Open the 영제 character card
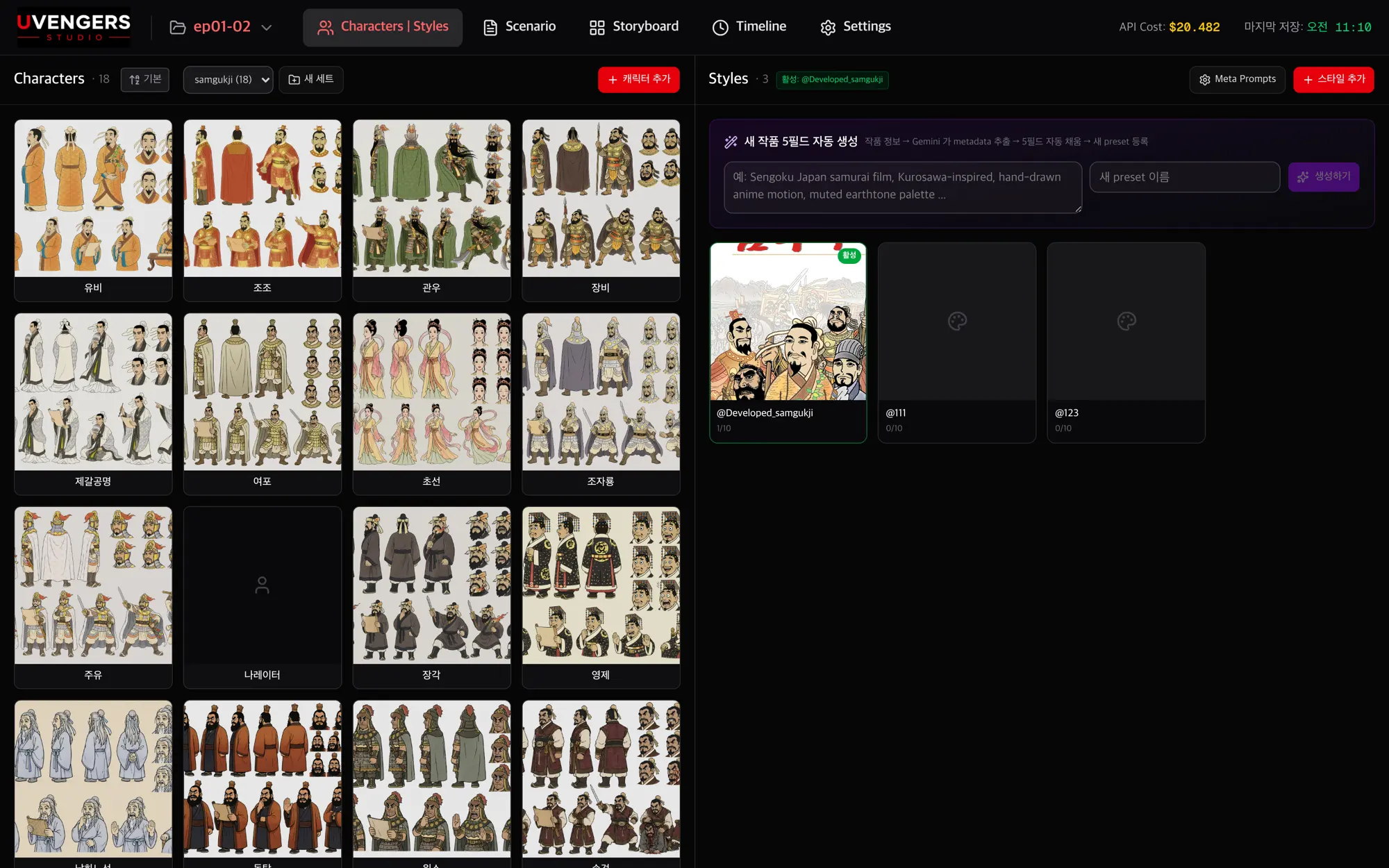The height and width of the screenshot is (868, 1389). coord(601,598)
